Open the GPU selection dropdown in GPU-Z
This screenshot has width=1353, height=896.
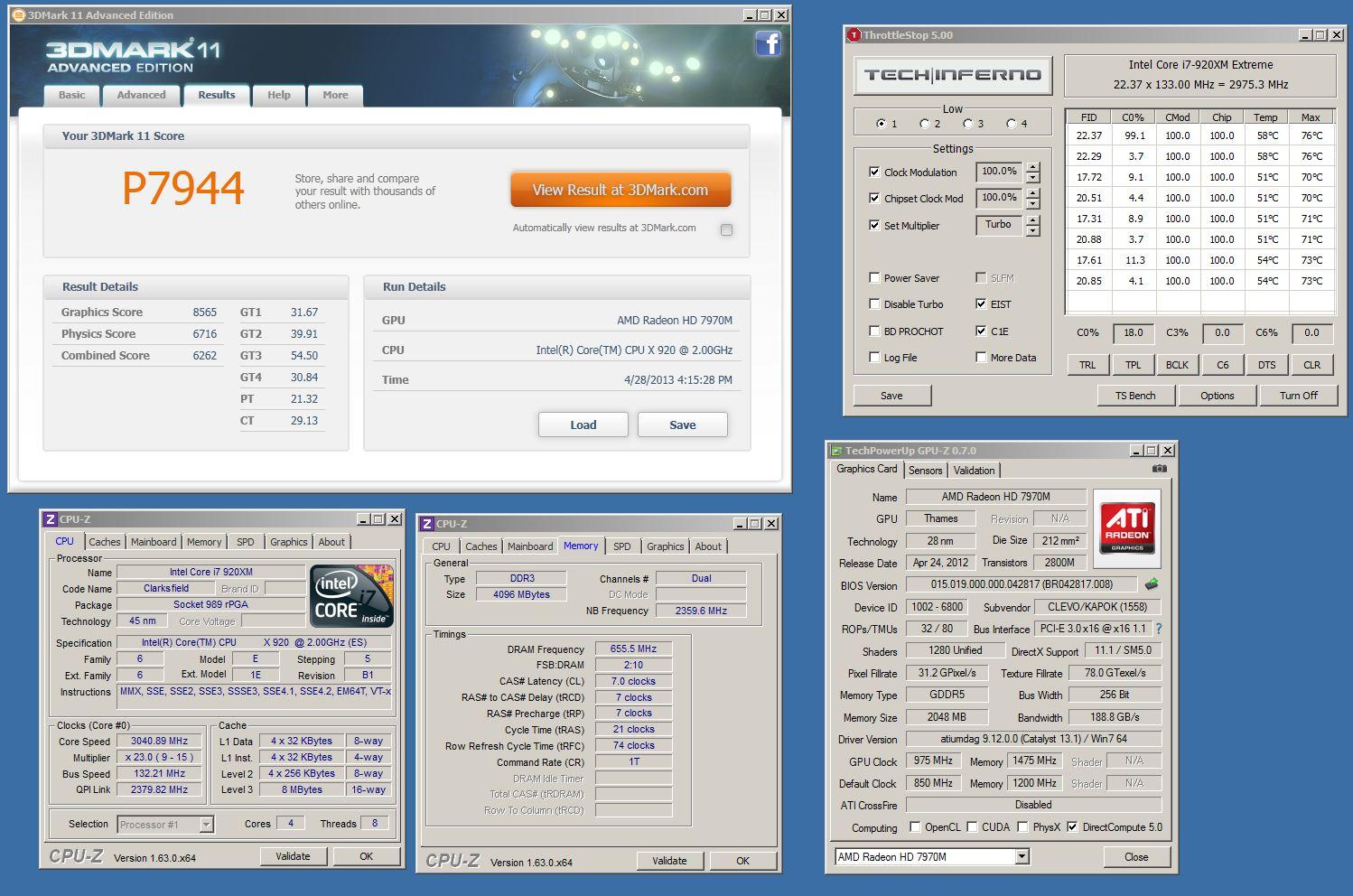pyautogui.click(x=1022, y=856)
